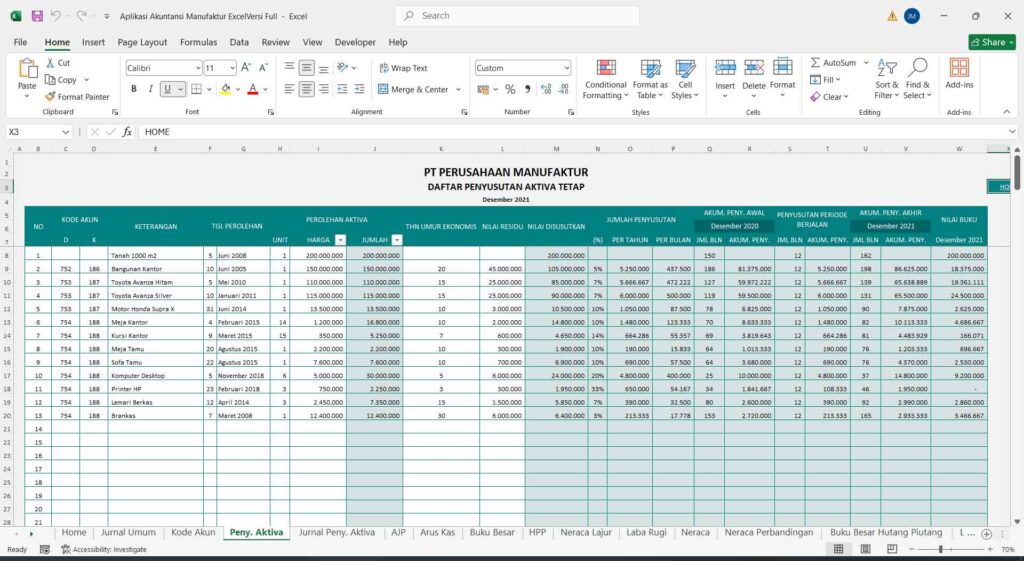
Task: Open the font size 11 dropdown
Action: pos(232,68)
